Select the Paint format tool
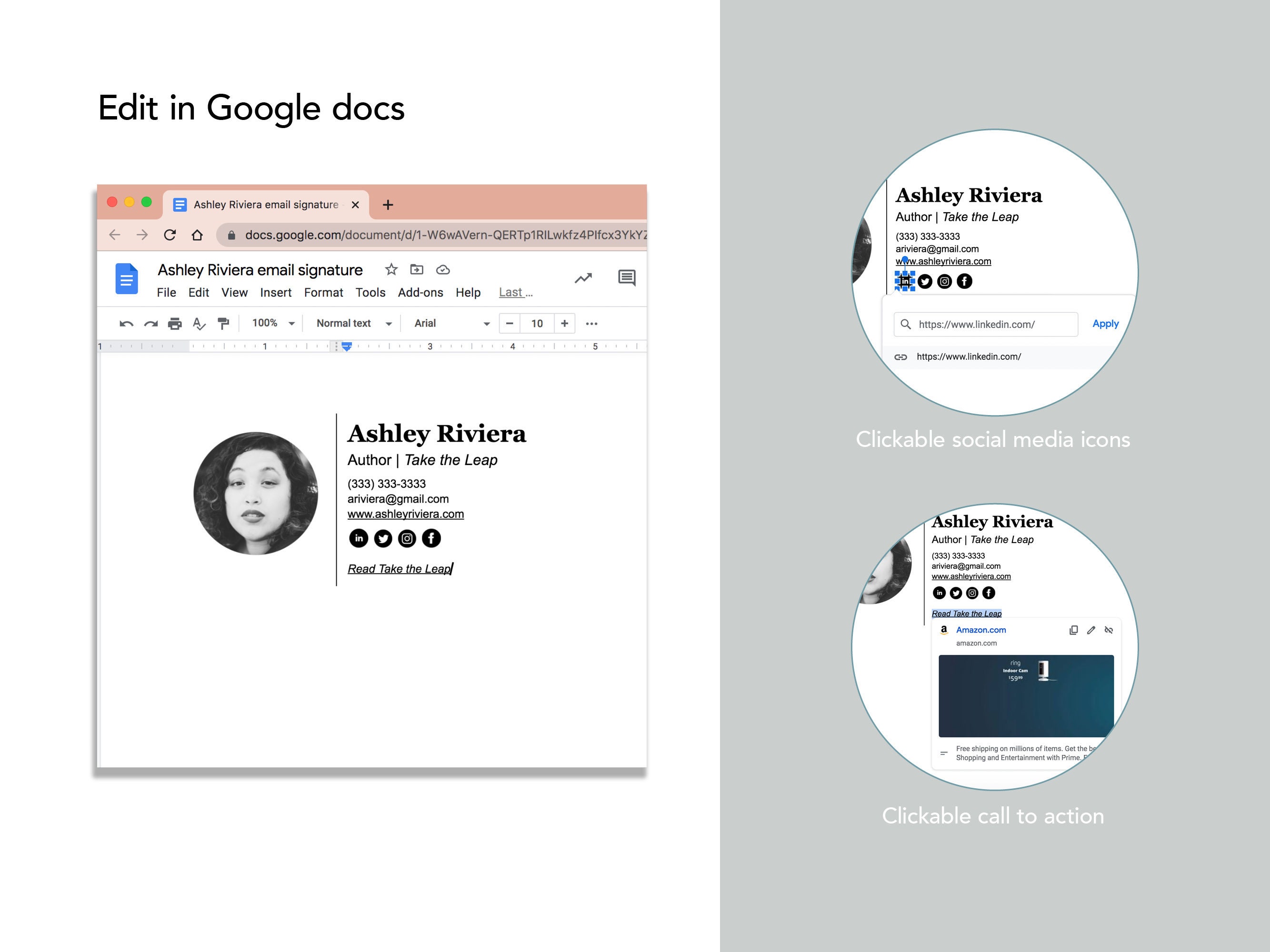1270x952 pixels. point(223,323)
